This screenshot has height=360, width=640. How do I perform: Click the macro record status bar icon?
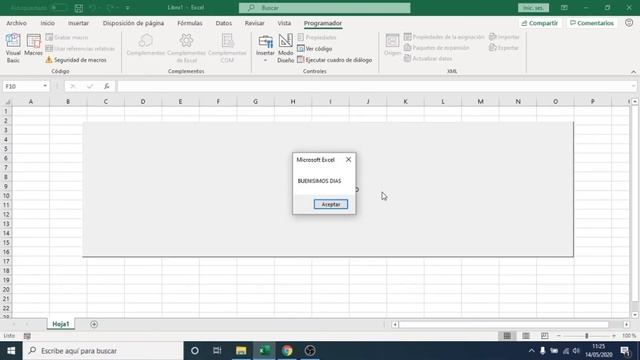coord(27,336)
